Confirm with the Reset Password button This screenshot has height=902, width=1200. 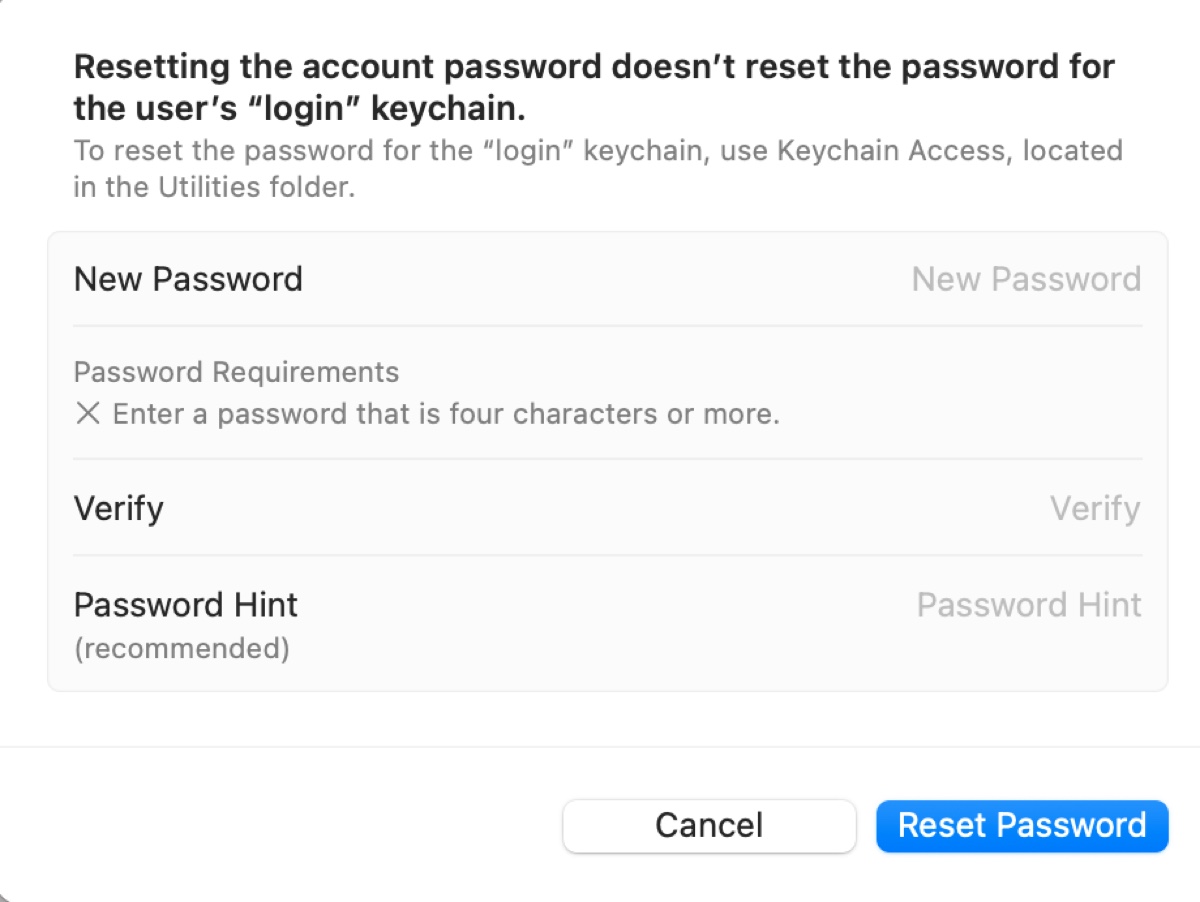click(x=1021, y=826)
